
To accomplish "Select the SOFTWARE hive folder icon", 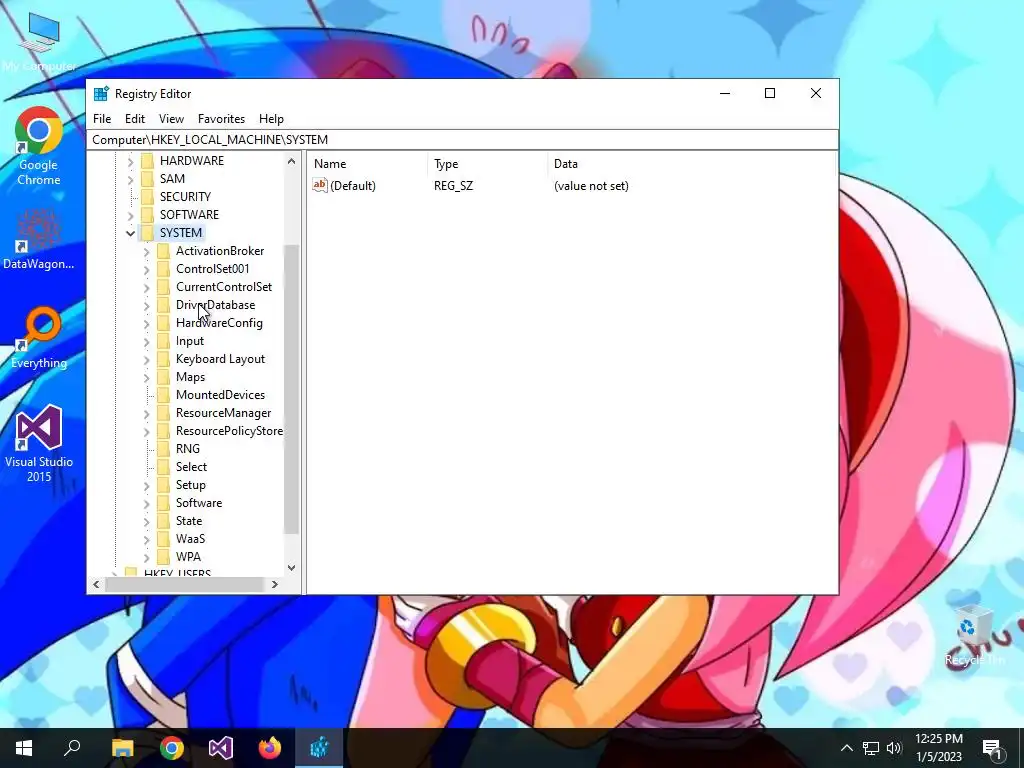I will (x=148, y=215).
